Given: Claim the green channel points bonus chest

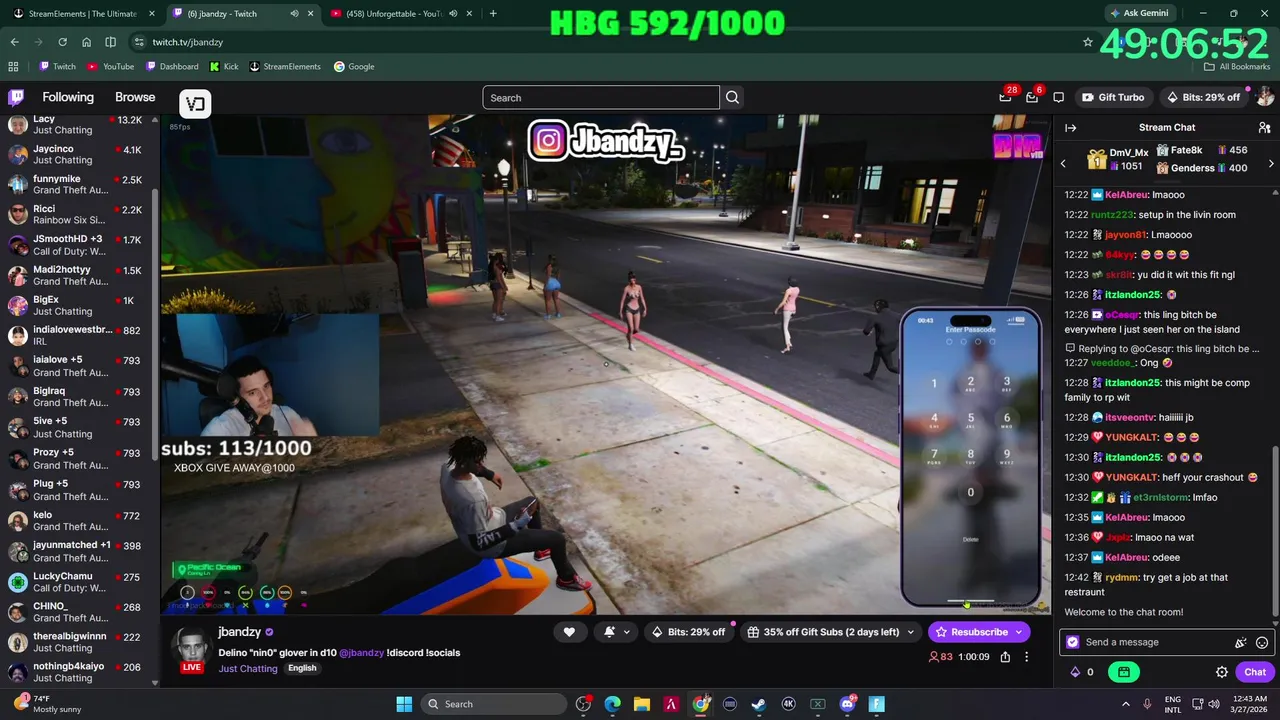Looking at the screenshot, I should tap(1124, 672).
